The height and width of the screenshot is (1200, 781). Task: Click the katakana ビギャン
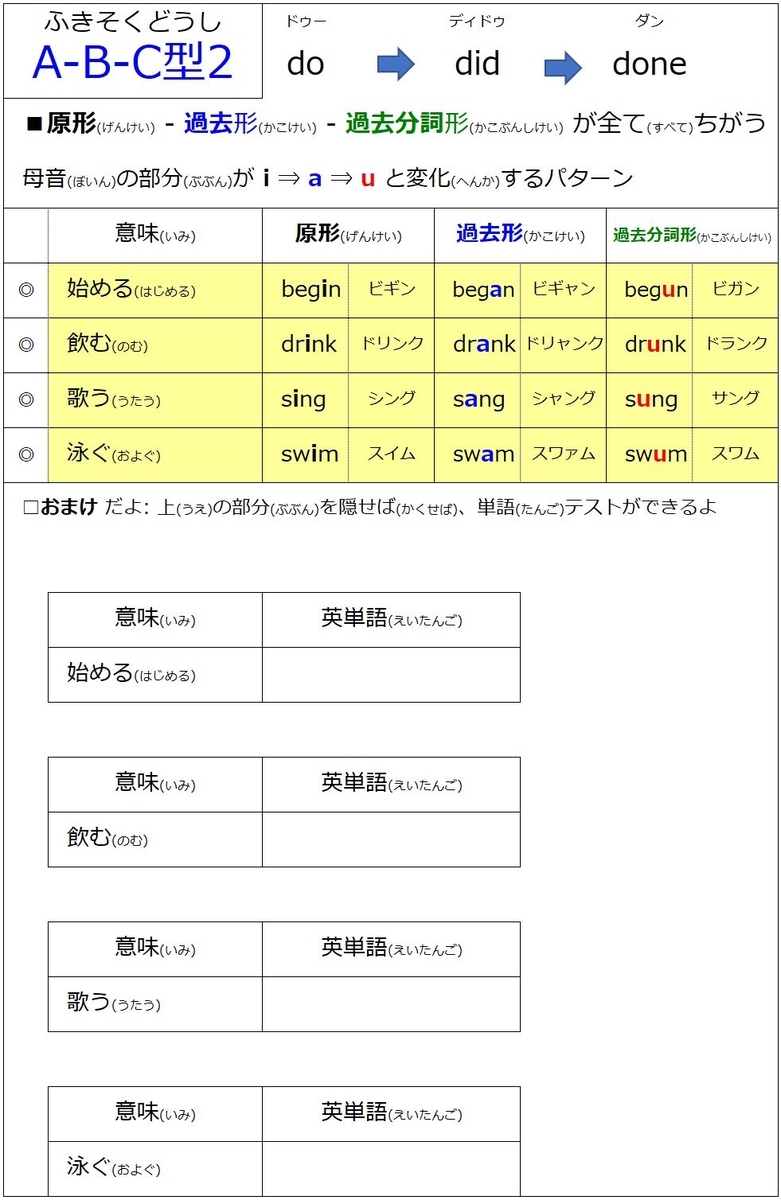coord(563,289)
